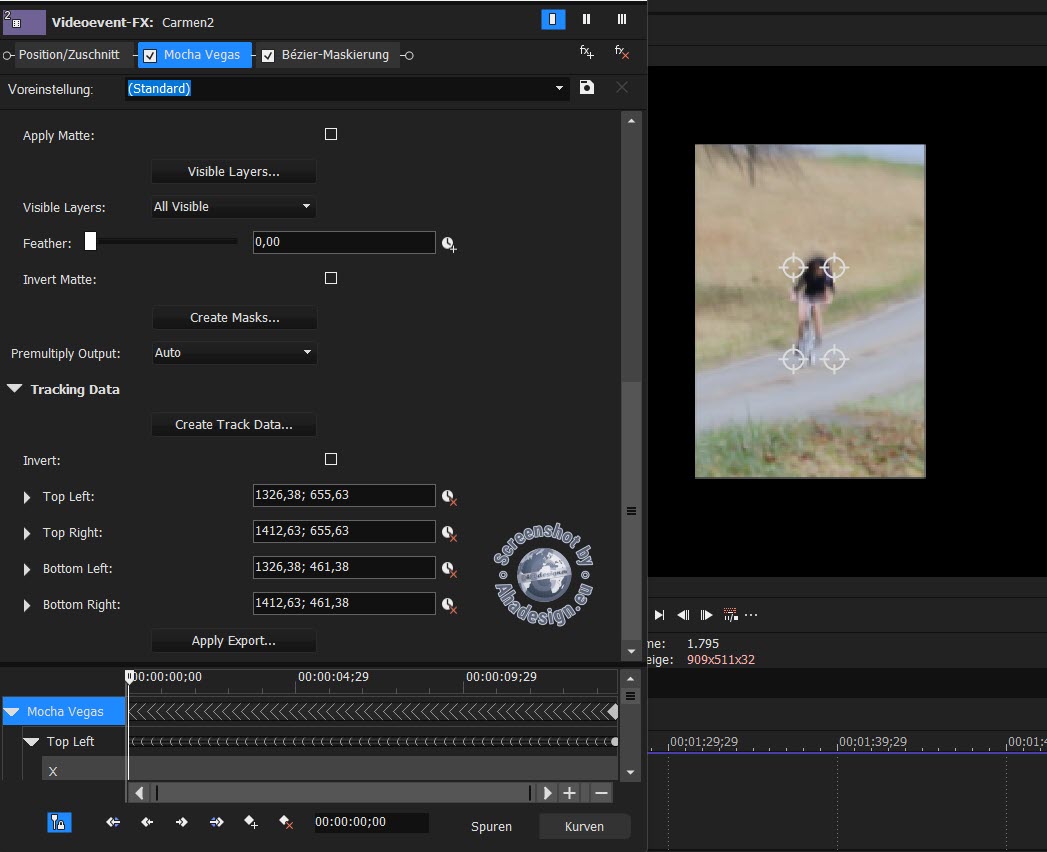The height and width of the screenshot is (852, 1047).
Task: Expand the Bottom Left parameter
Action: pos(27,569)
